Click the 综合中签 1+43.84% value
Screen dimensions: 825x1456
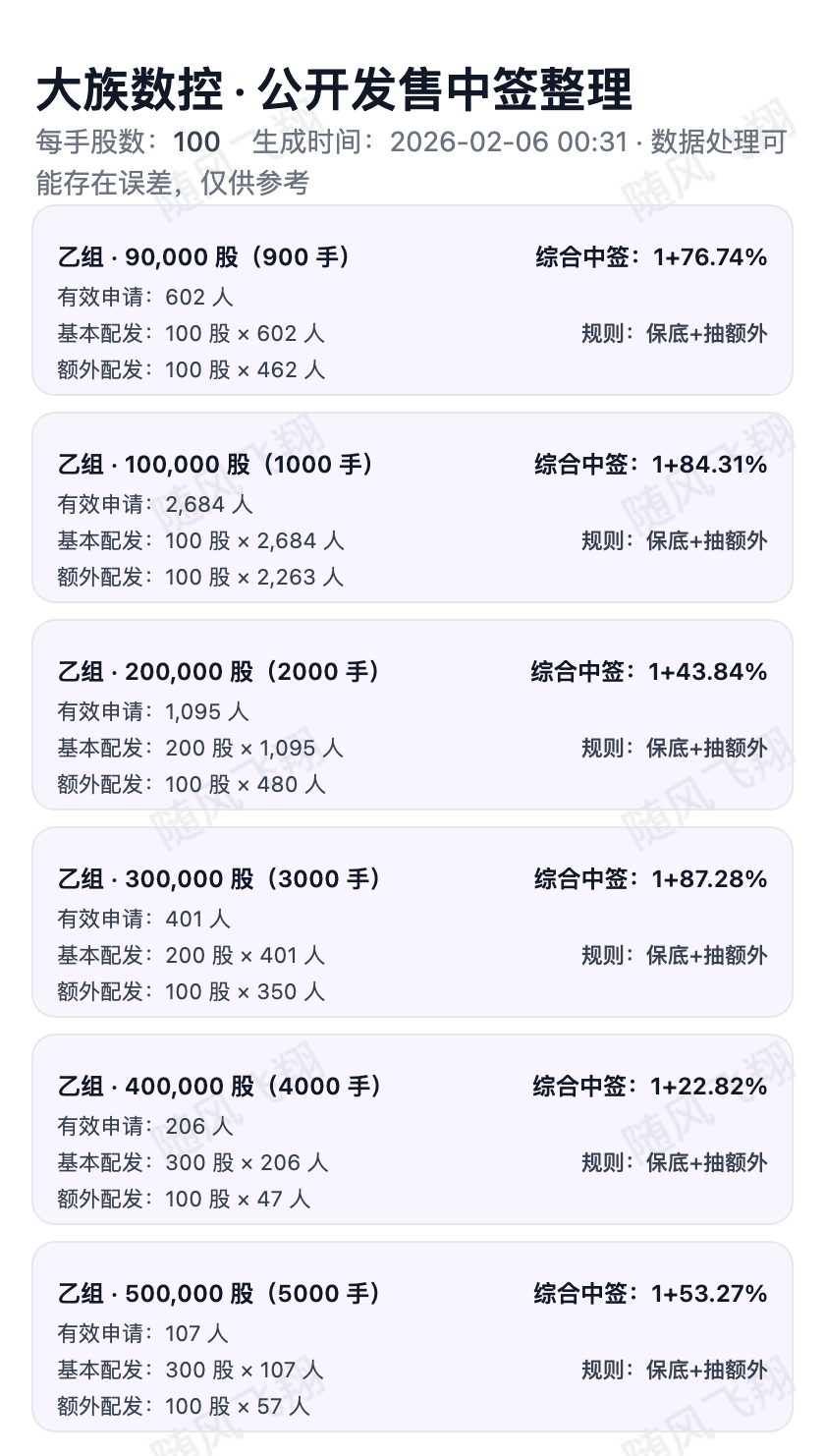648,672
